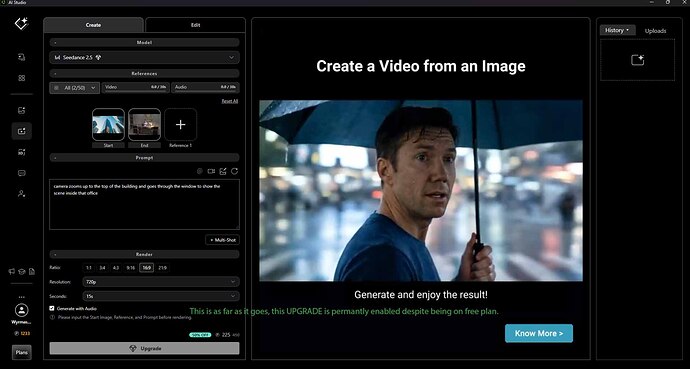Click the Wyrmen username label
This screenshot has width=690, height=369.
point(21,322)
